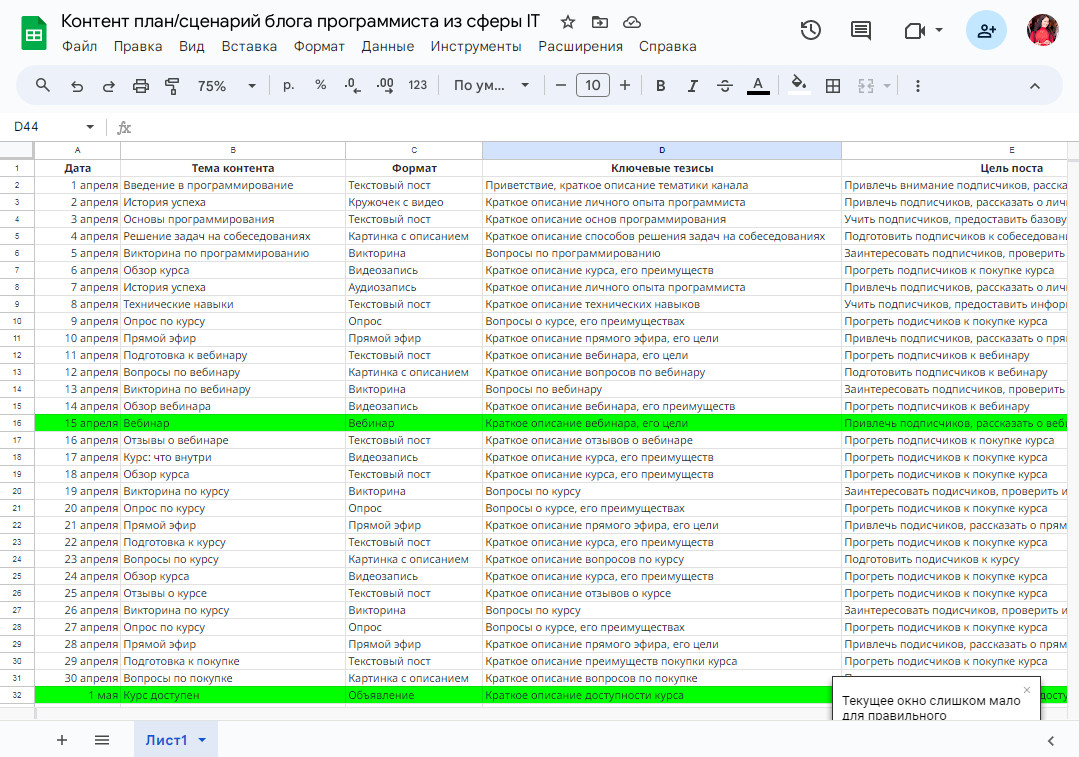Toggle bold formatting
1079x757 pixels.
[x=661, y=86]
